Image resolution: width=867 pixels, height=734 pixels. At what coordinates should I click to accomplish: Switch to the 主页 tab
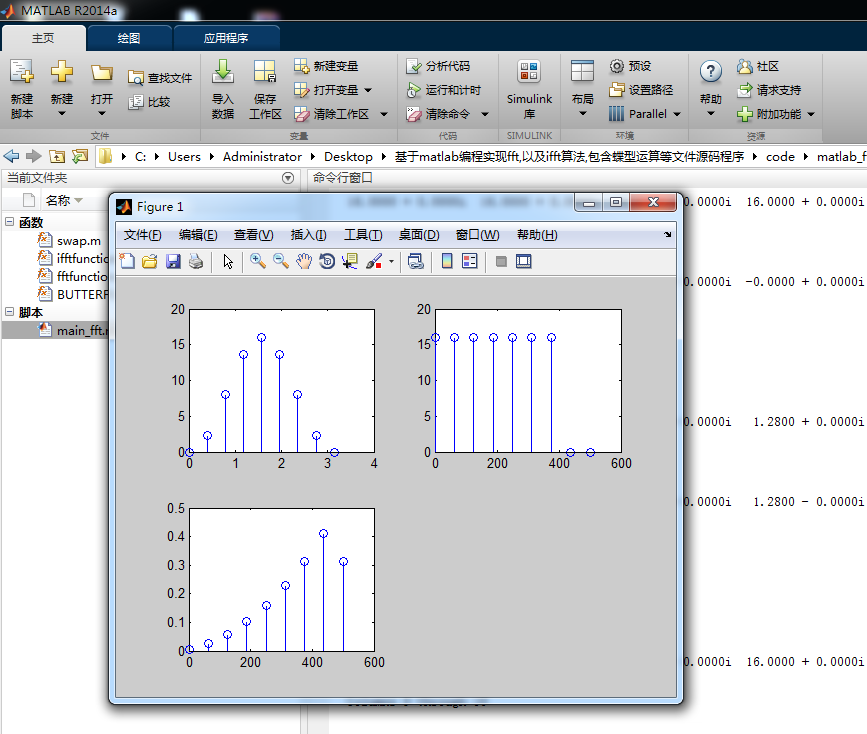(x=43, y=38)
